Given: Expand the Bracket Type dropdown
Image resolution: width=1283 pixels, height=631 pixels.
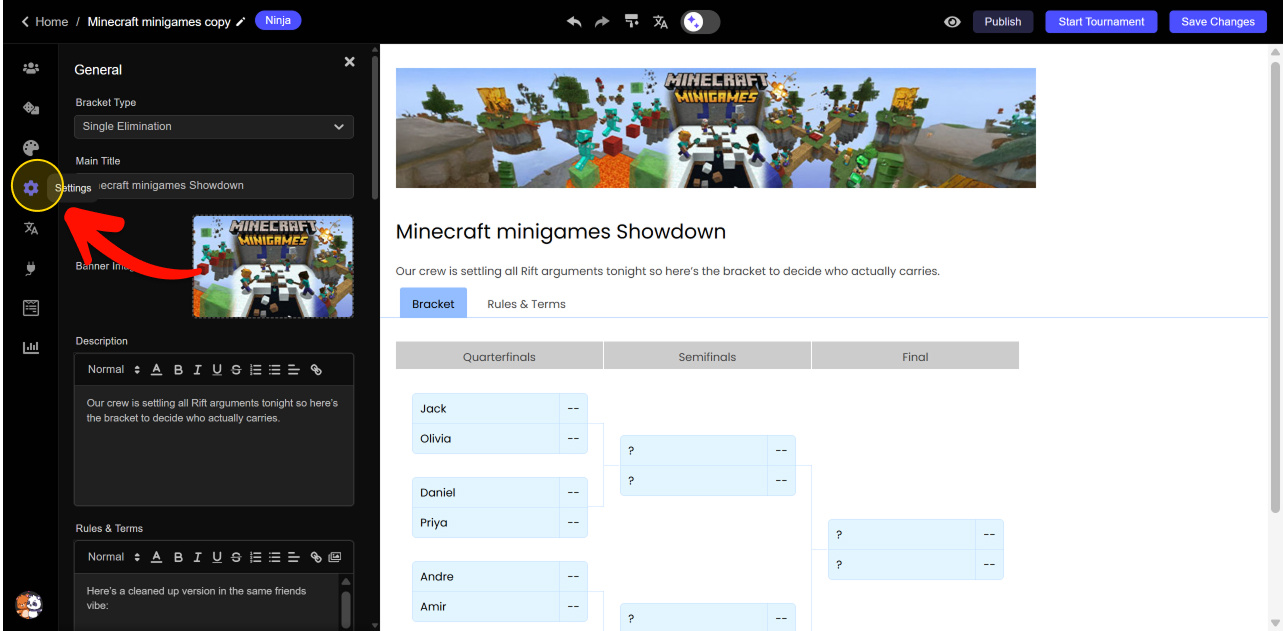Looking at the screenshot, I should pyautogui.click(x=214, y=127).
